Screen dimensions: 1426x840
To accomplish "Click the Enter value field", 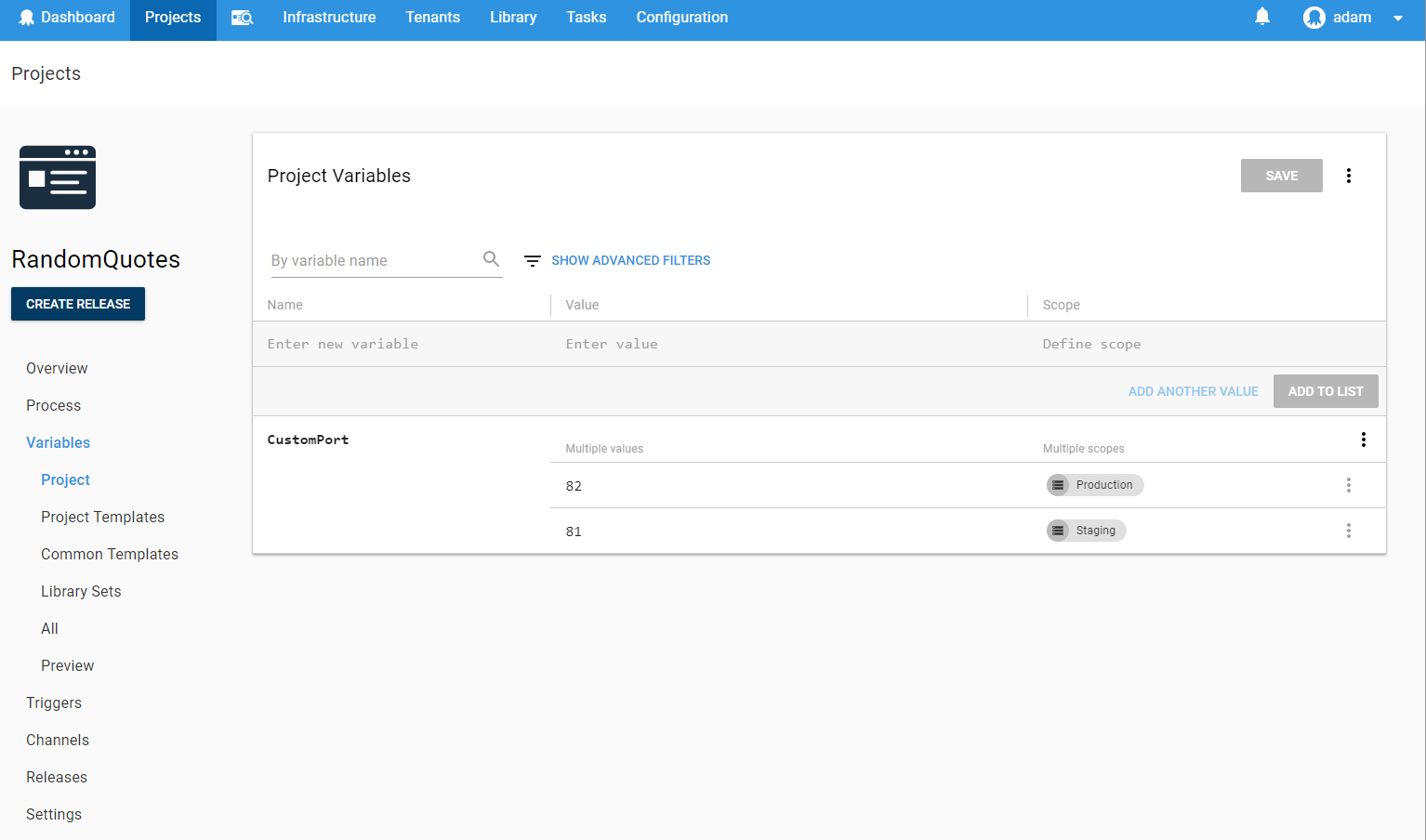I will pos(612,344).
